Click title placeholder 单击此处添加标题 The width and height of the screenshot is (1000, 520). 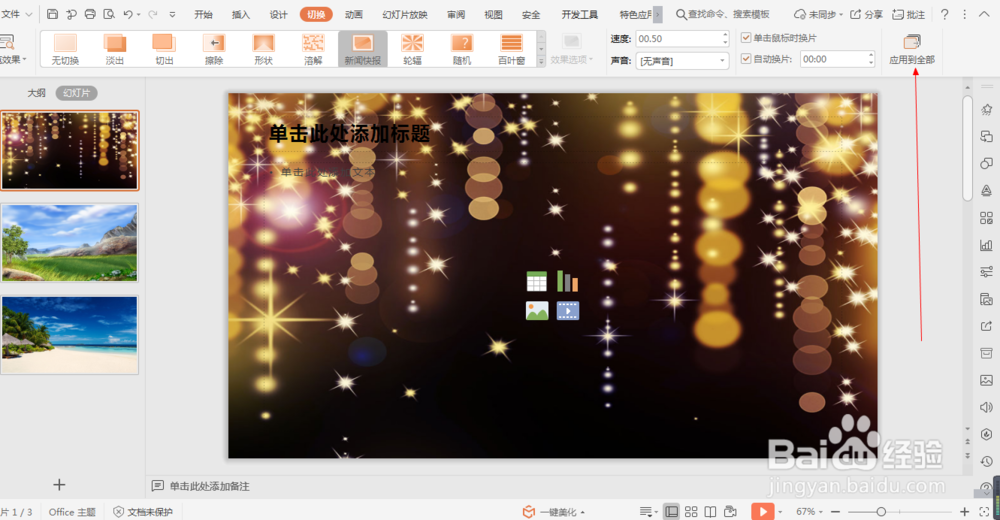click(x=349, y=133)
